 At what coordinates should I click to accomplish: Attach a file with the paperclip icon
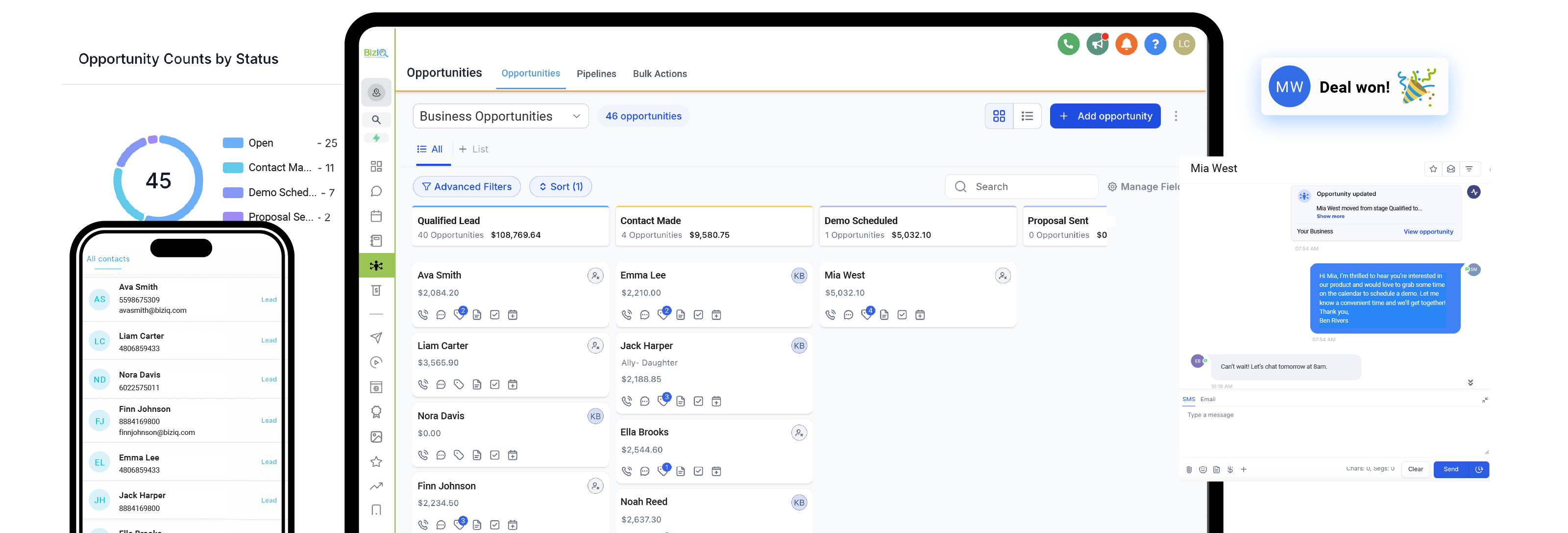1189,470
